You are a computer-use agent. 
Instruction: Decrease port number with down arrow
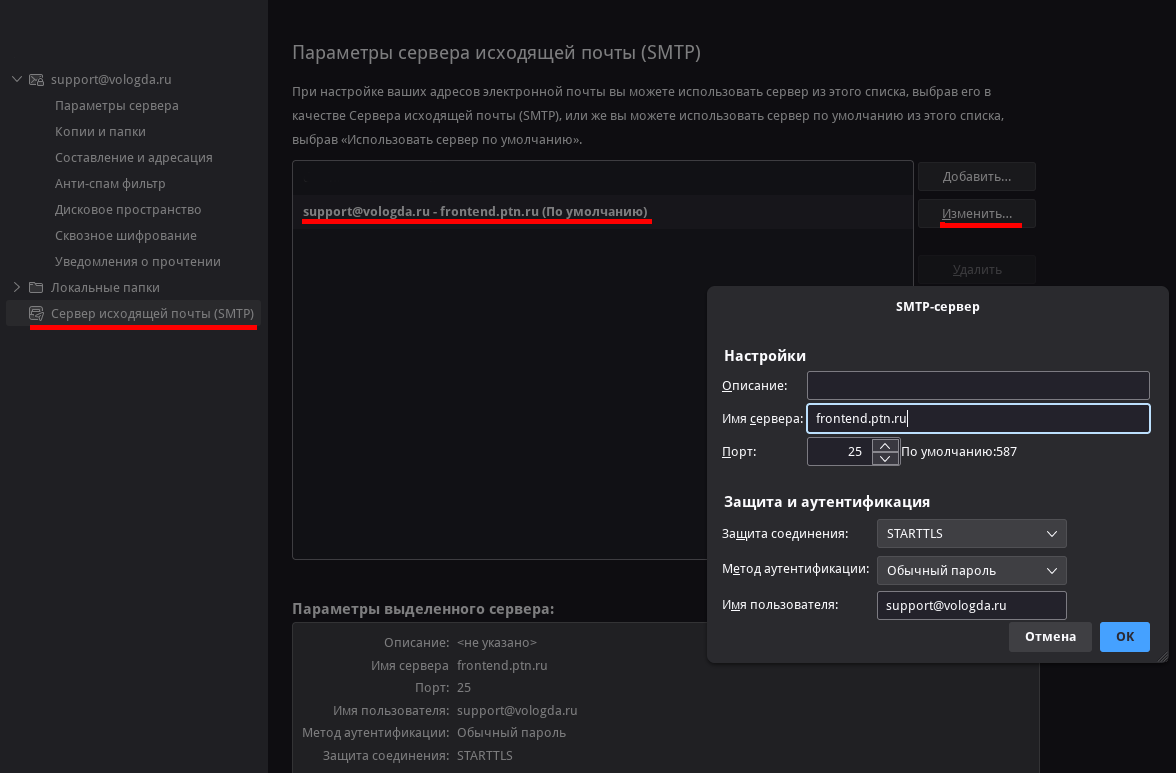(885, 458)
